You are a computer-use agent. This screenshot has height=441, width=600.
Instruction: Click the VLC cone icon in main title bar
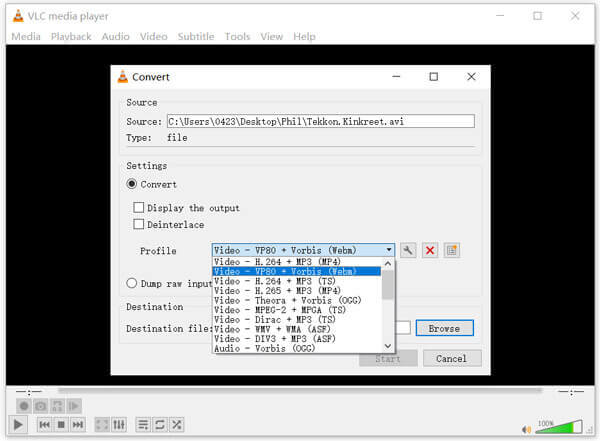tap(18, 16)
